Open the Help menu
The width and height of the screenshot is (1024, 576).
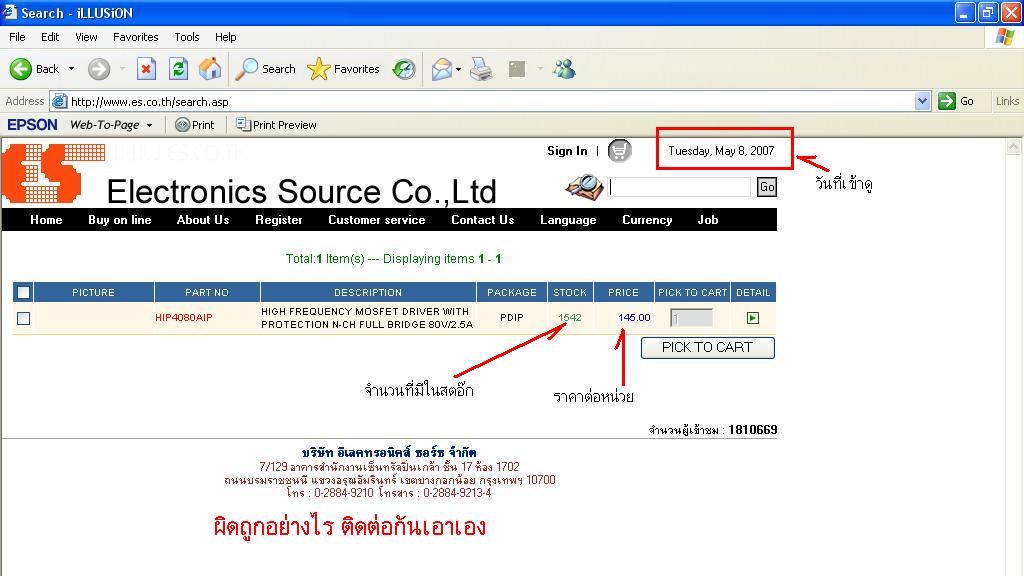tap(225, 37)
